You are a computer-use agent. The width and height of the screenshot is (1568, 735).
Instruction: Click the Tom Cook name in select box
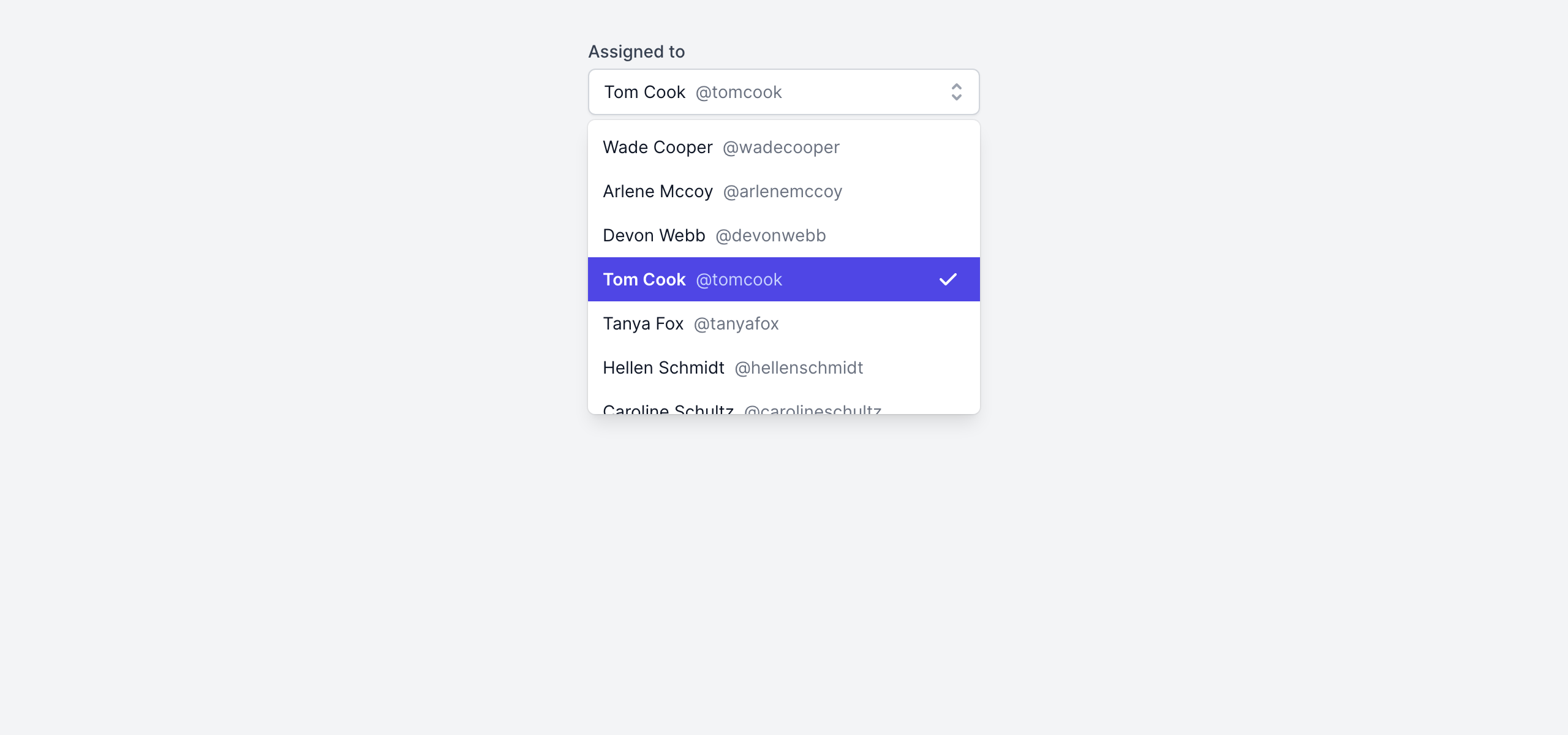pyautogui.click(x=644, y=92)
